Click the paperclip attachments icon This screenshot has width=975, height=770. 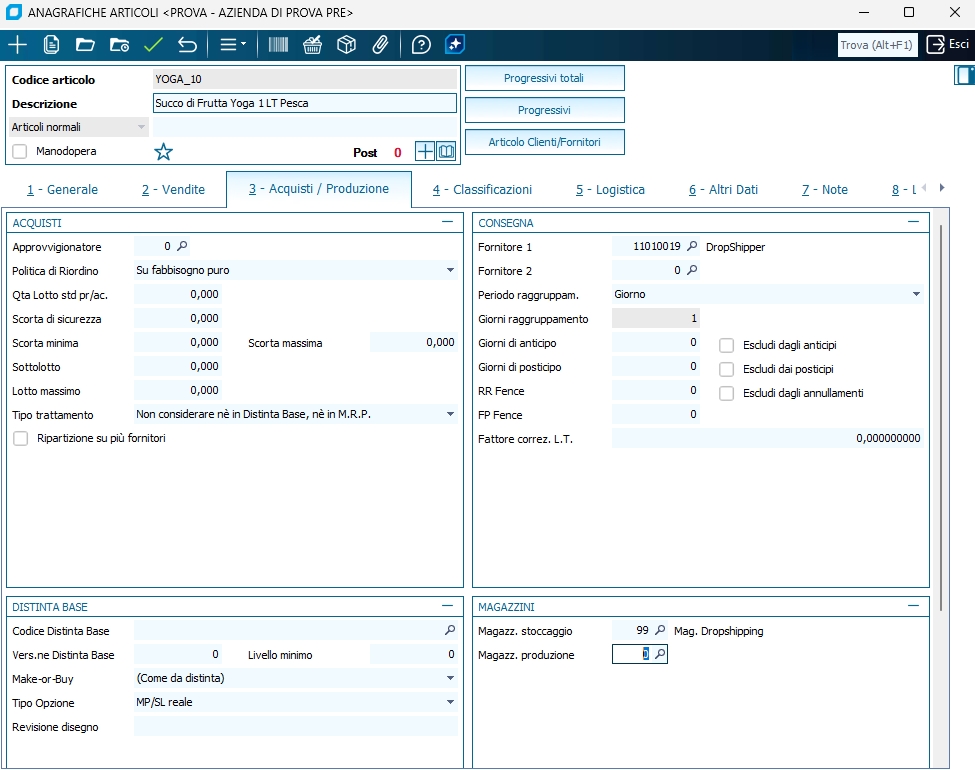click(x=380, y=45)
